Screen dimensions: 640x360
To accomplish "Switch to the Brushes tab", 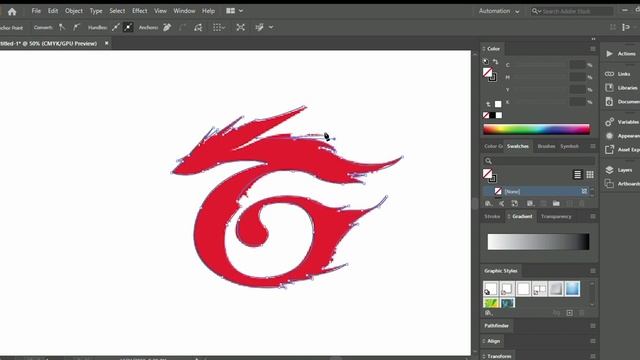I will click(x=546, y=146).
